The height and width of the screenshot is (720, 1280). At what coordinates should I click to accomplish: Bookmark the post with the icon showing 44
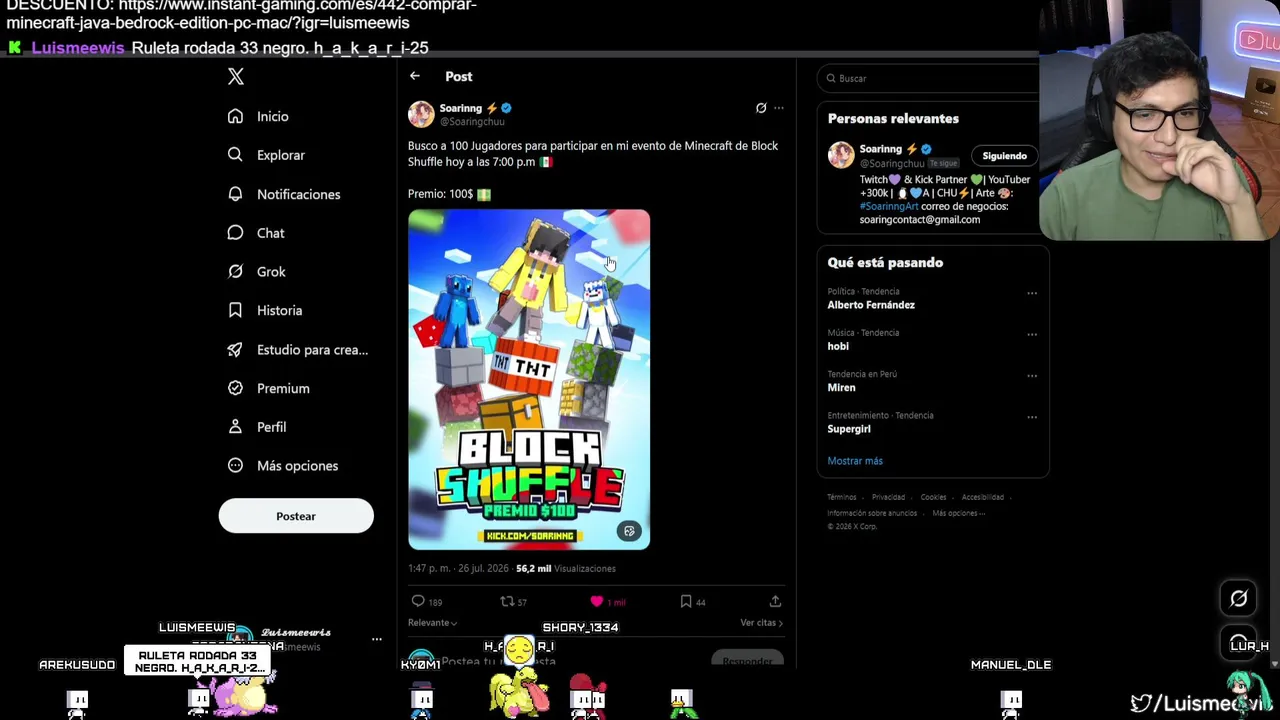point(686,601)
